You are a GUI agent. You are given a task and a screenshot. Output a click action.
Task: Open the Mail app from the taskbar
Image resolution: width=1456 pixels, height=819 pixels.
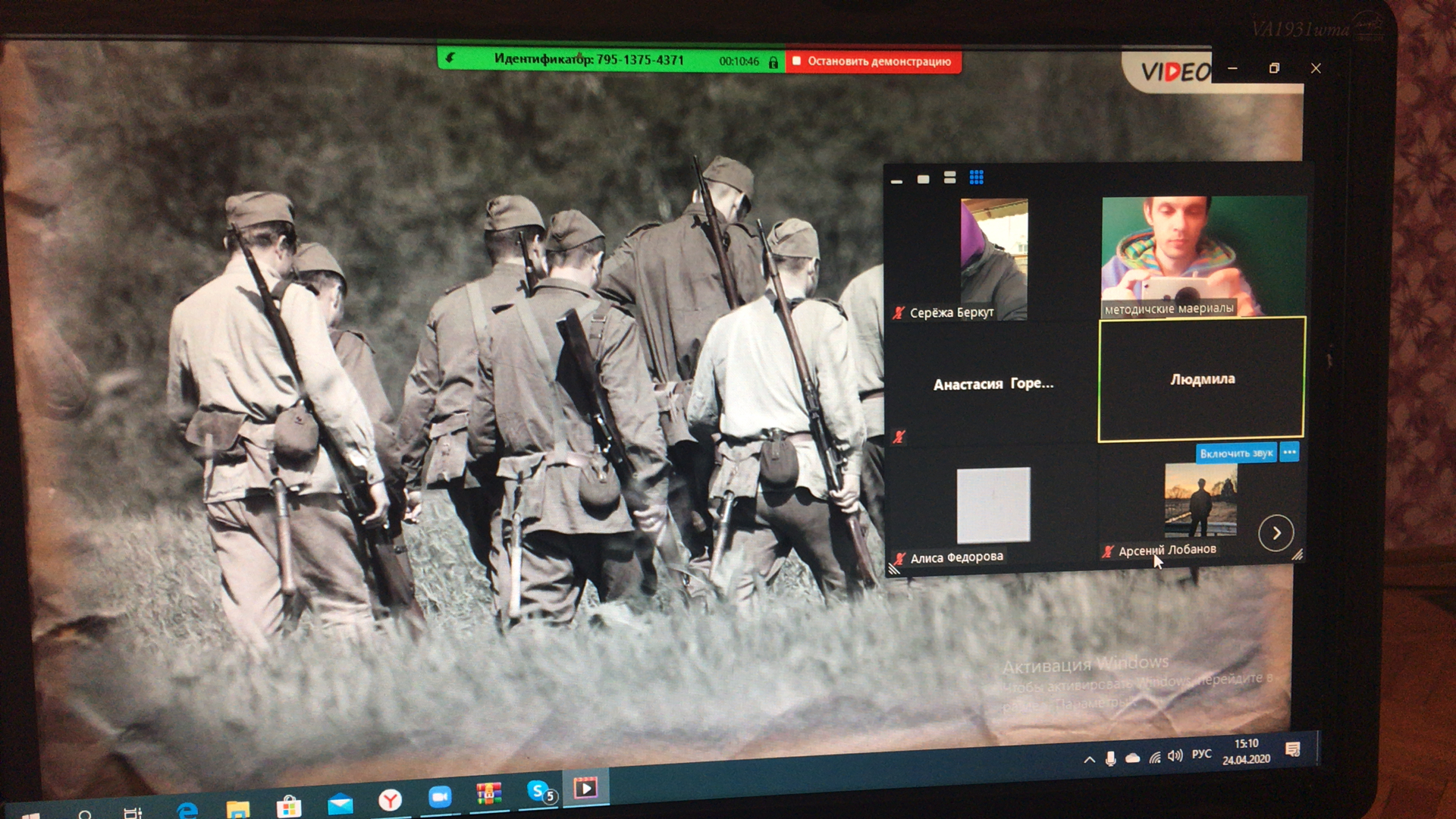coord(340,803)
